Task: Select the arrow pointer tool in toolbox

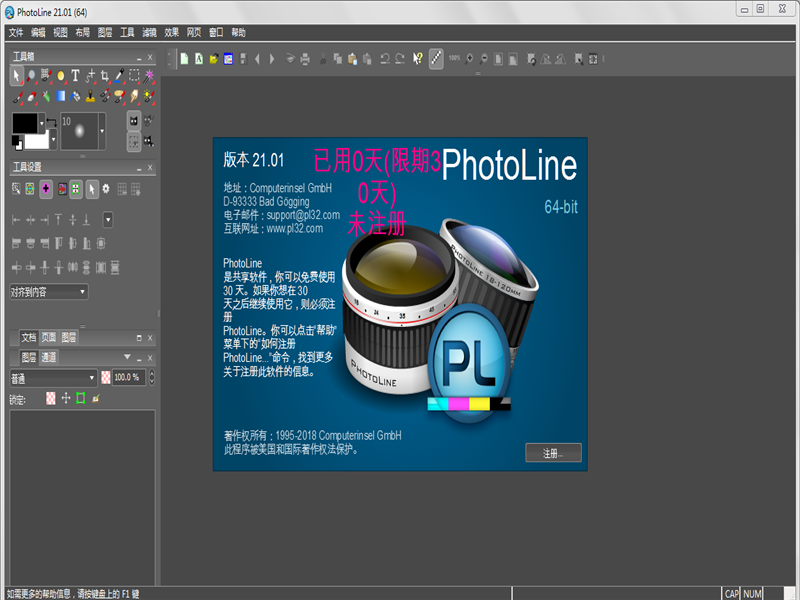Action: (x=16, y=76)
